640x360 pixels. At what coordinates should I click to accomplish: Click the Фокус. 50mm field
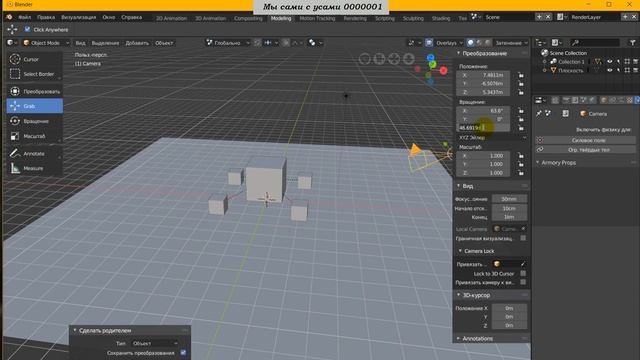(509, 199)
